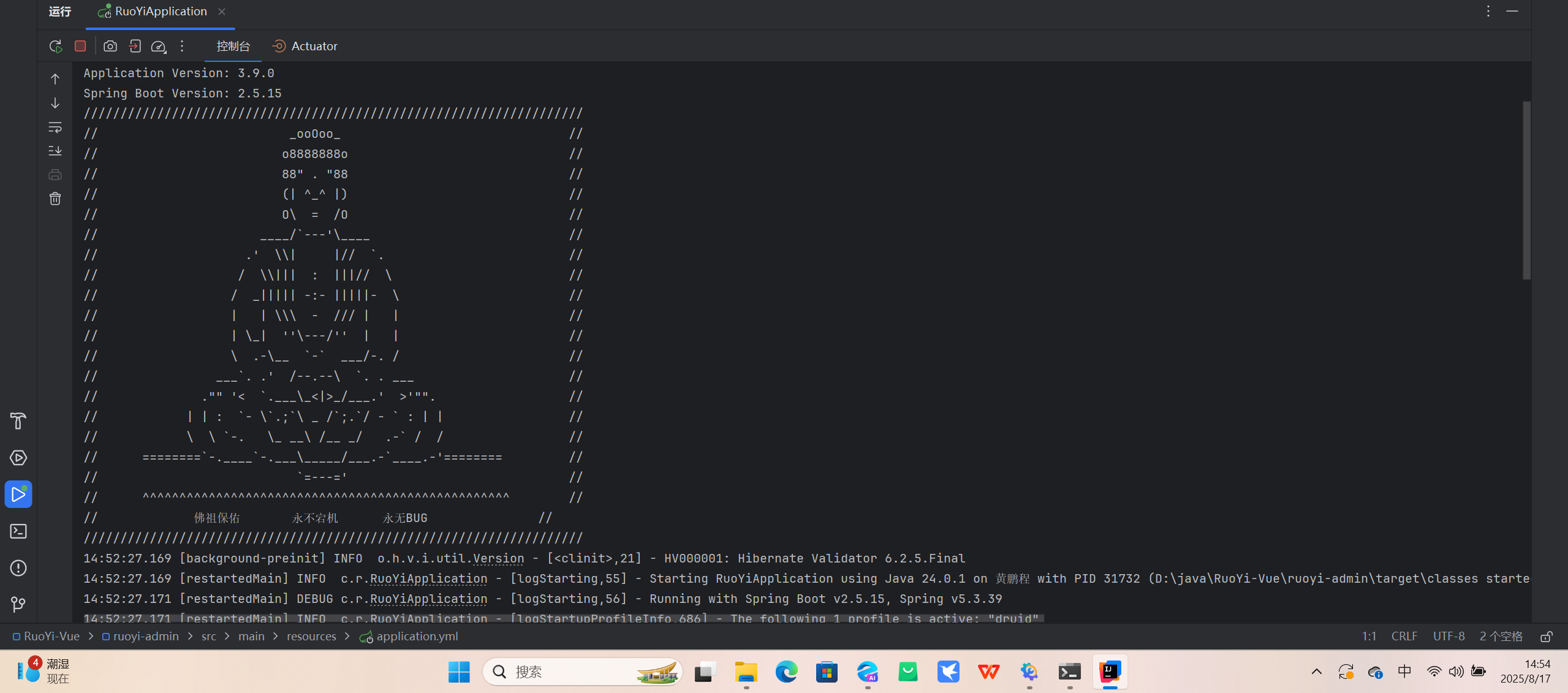Click the up arrow in console gutter
The height and width of the screenshot is (693, 1568).
(55, 79)
